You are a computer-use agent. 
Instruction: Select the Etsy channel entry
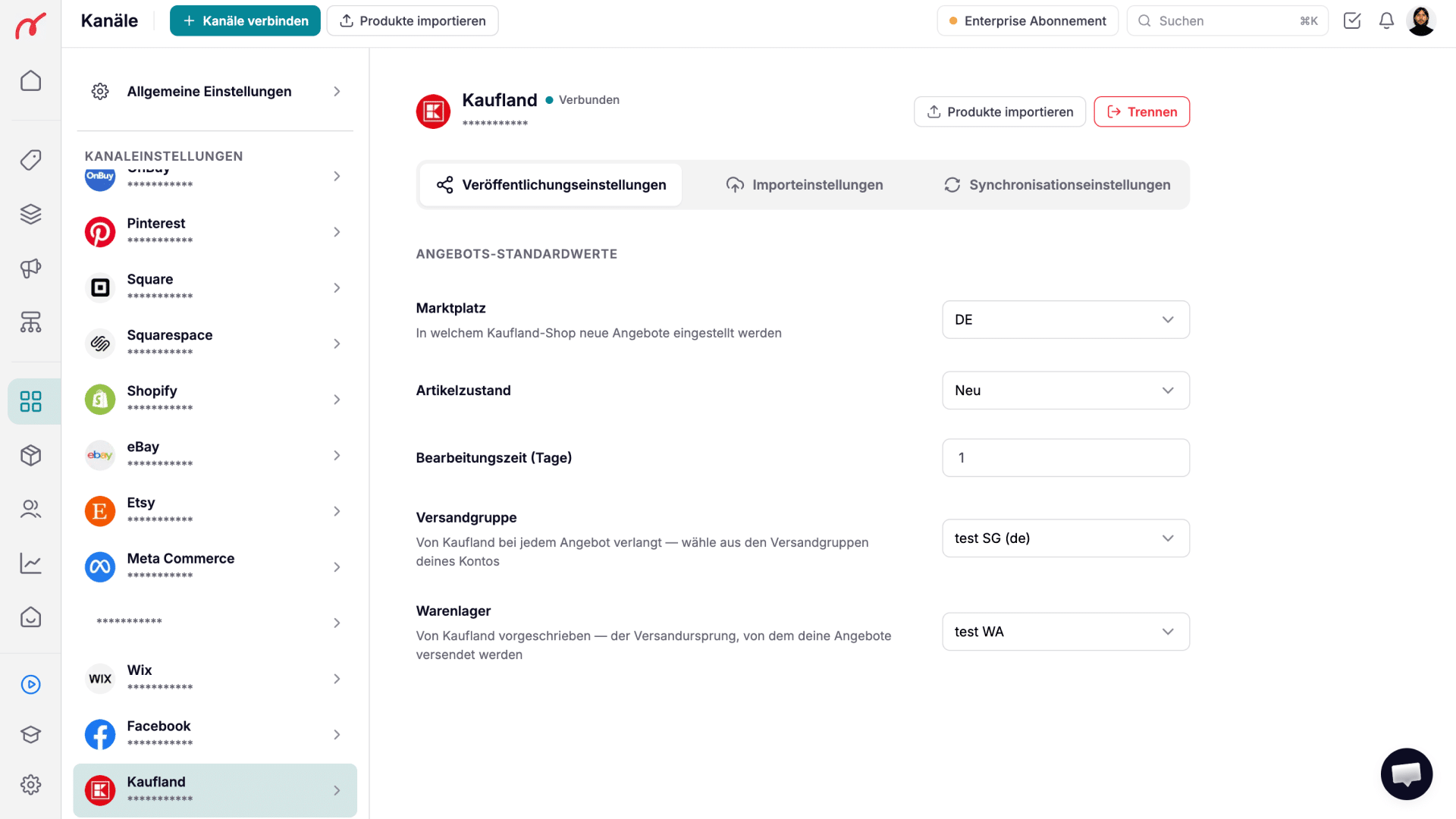tap(215, 511)
